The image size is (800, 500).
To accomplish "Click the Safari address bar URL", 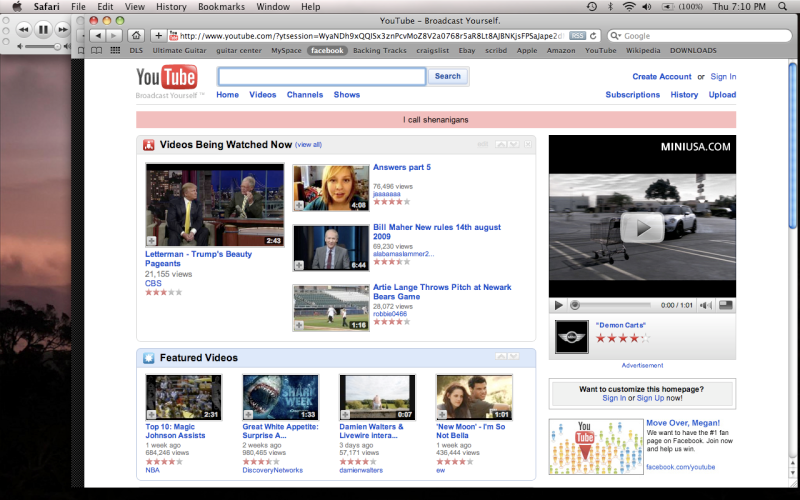I will pyautogui.click(x=371, y=36).
